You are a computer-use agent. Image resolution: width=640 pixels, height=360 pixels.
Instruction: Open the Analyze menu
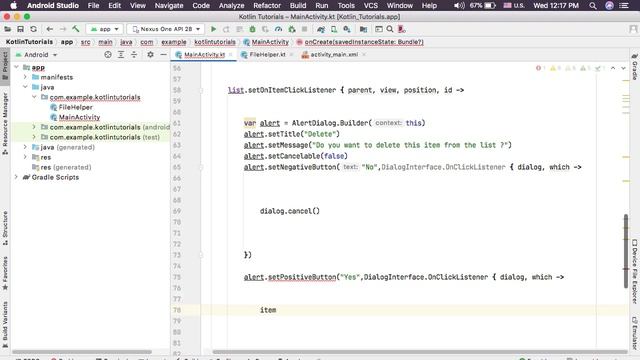(231, 6)
